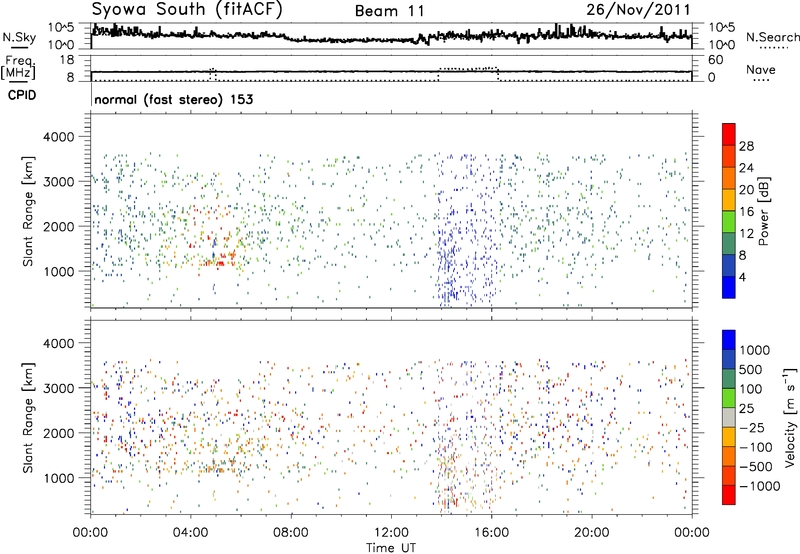Click the red 28 dB power swatch
Viewport: 800px width, 554px height.
(x=729, y=134)
